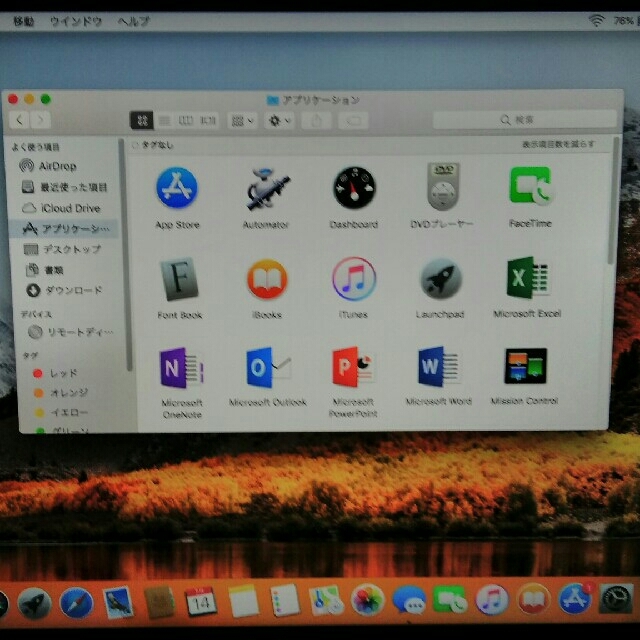Image resolution: width=640 pixels, height=640 pixels.
Task: Switch to Cover Flow view
Action: pos(207,120)
